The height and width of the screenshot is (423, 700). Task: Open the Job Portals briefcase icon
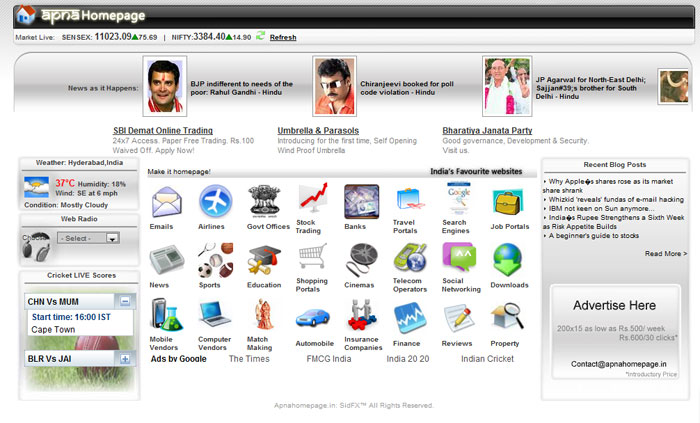(508, 203)
